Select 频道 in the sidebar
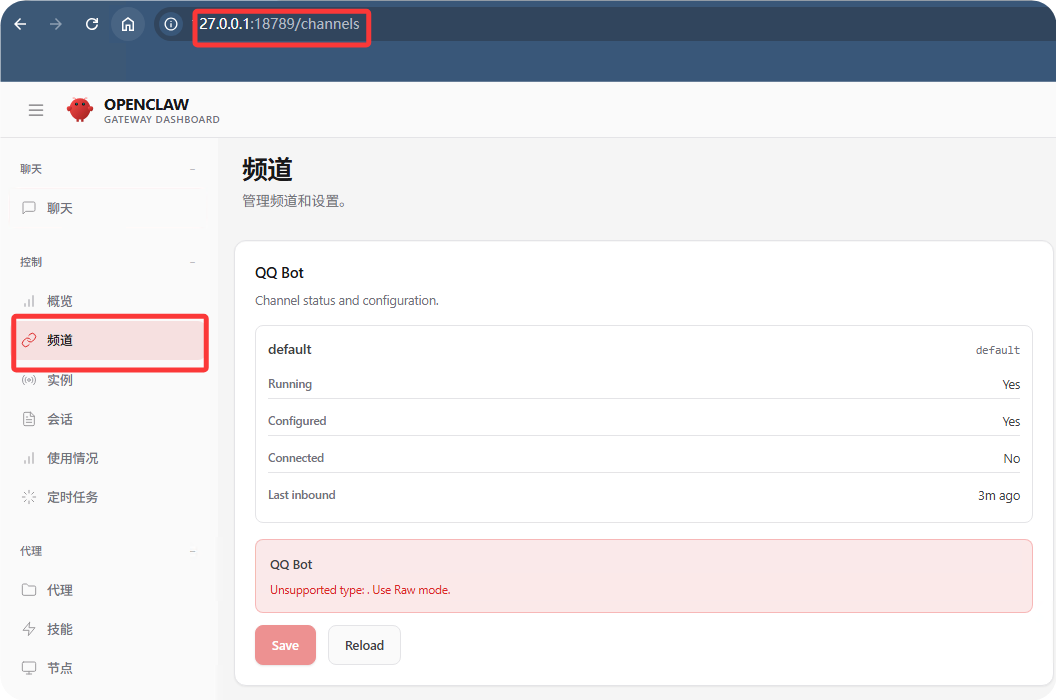1056x700 pixels. click(59, 340)
